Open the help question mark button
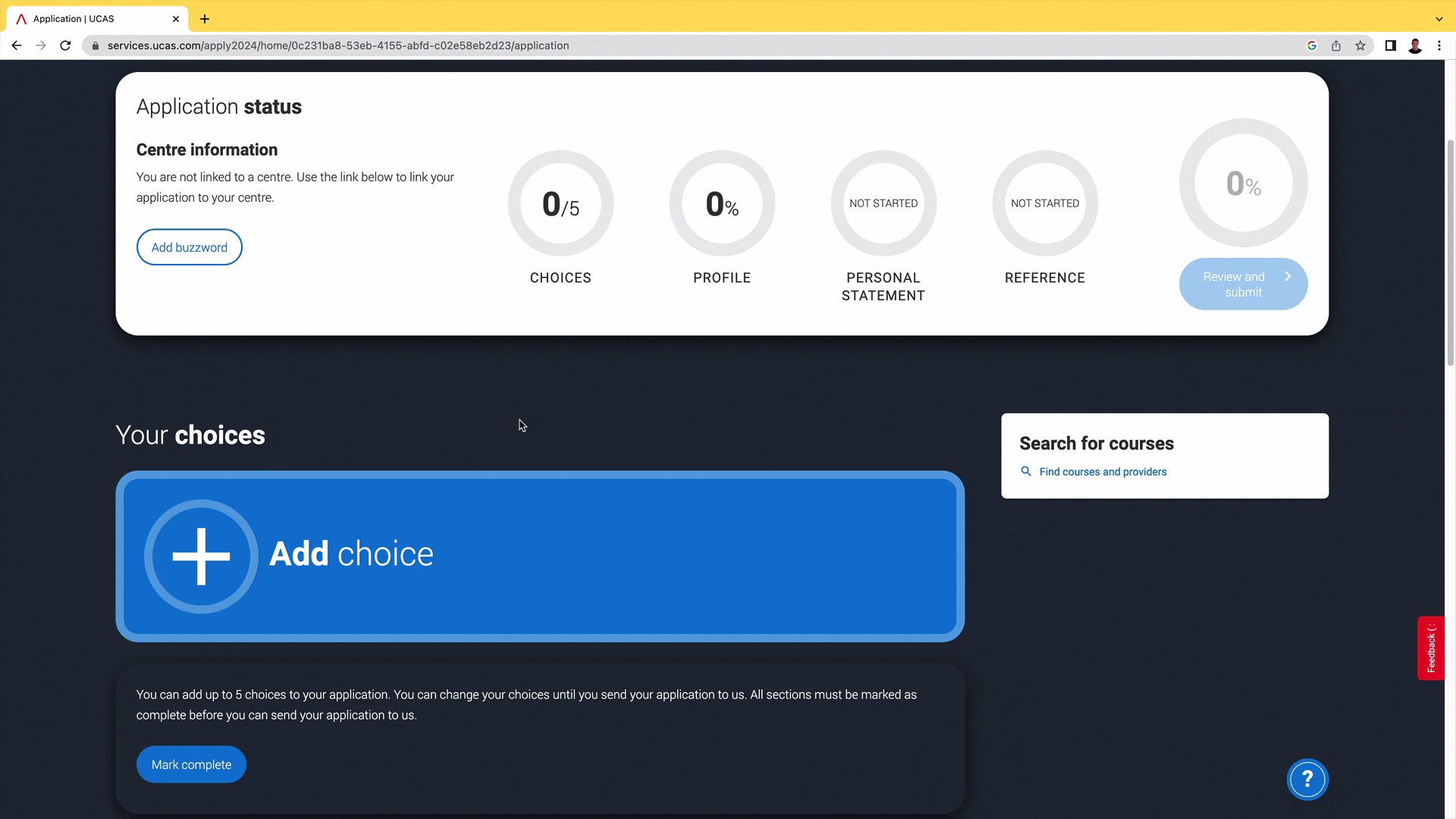Viewport: 1456px width, 819px height. (1307, 779)
